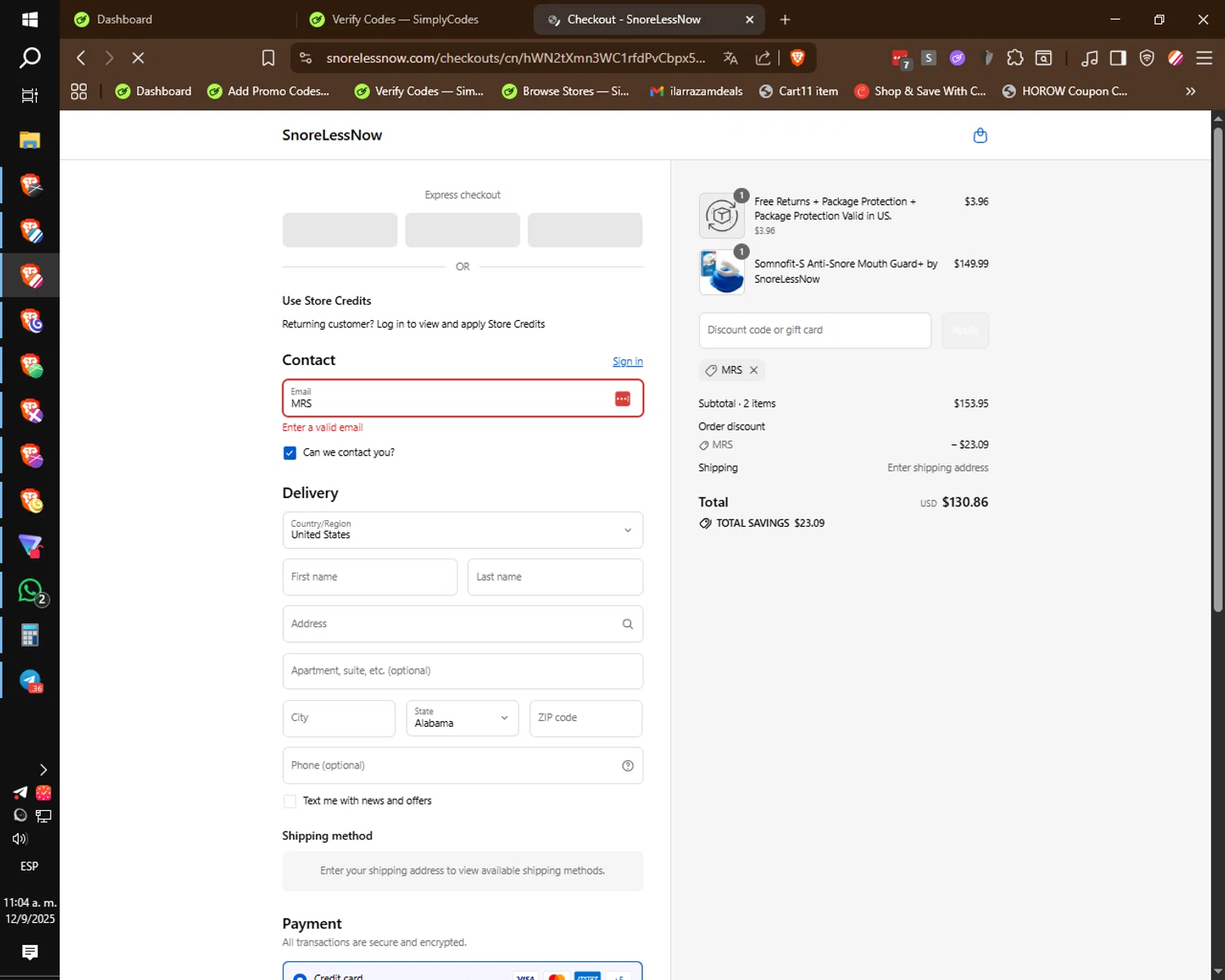This screenshot has width=1225, height=980.
Task: Click the Last name field
Action: pyautogui.click(x=555, y=577)
